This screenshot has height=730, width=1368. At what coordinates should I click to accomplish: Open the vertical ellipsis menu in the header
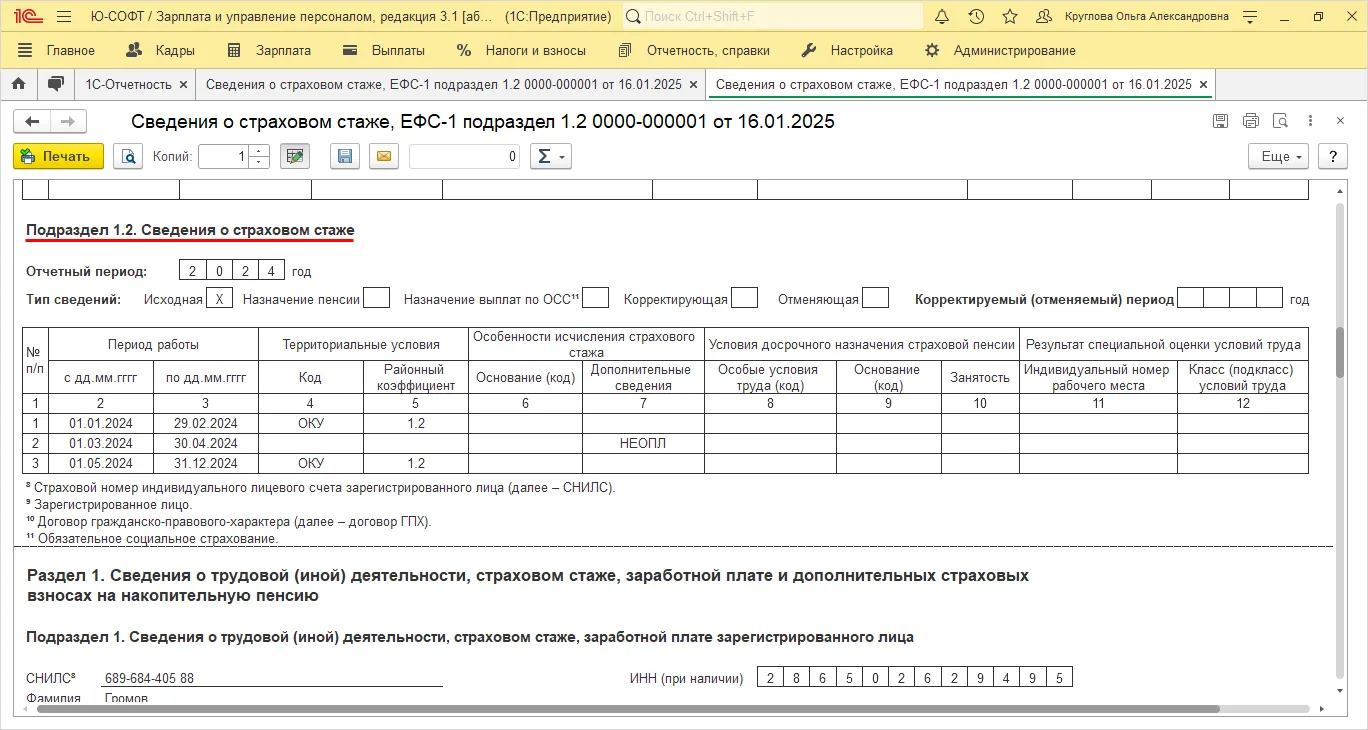1310,121
